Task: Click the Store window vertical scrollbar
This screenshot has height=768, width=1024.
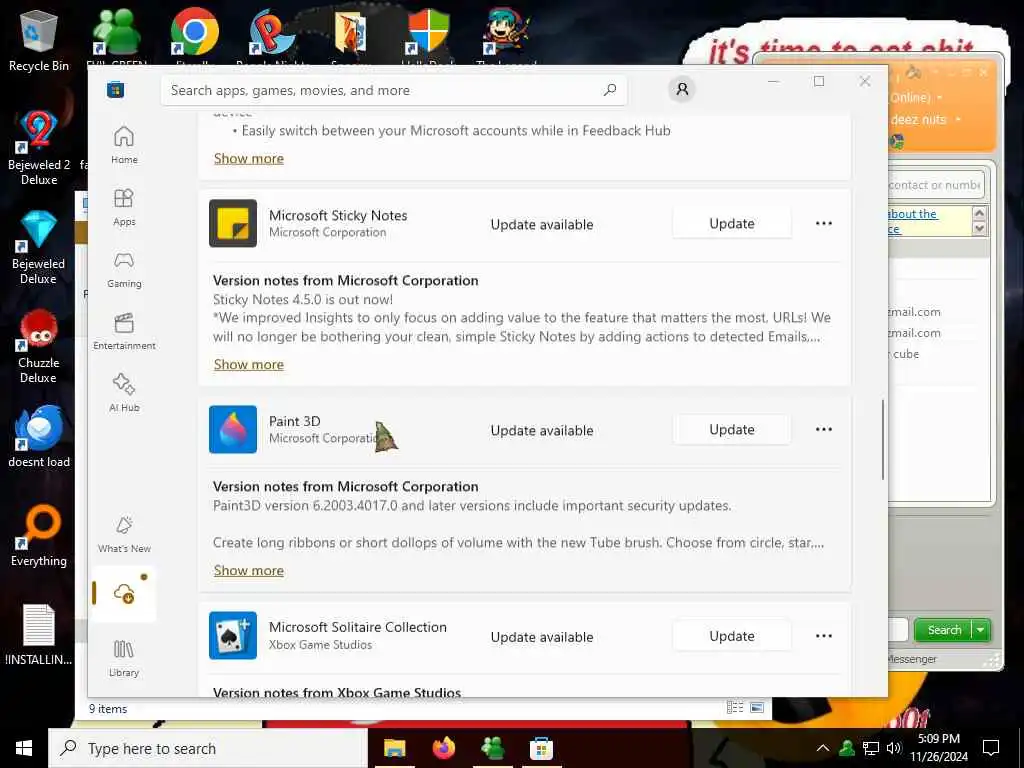Action: click(882, 440)
